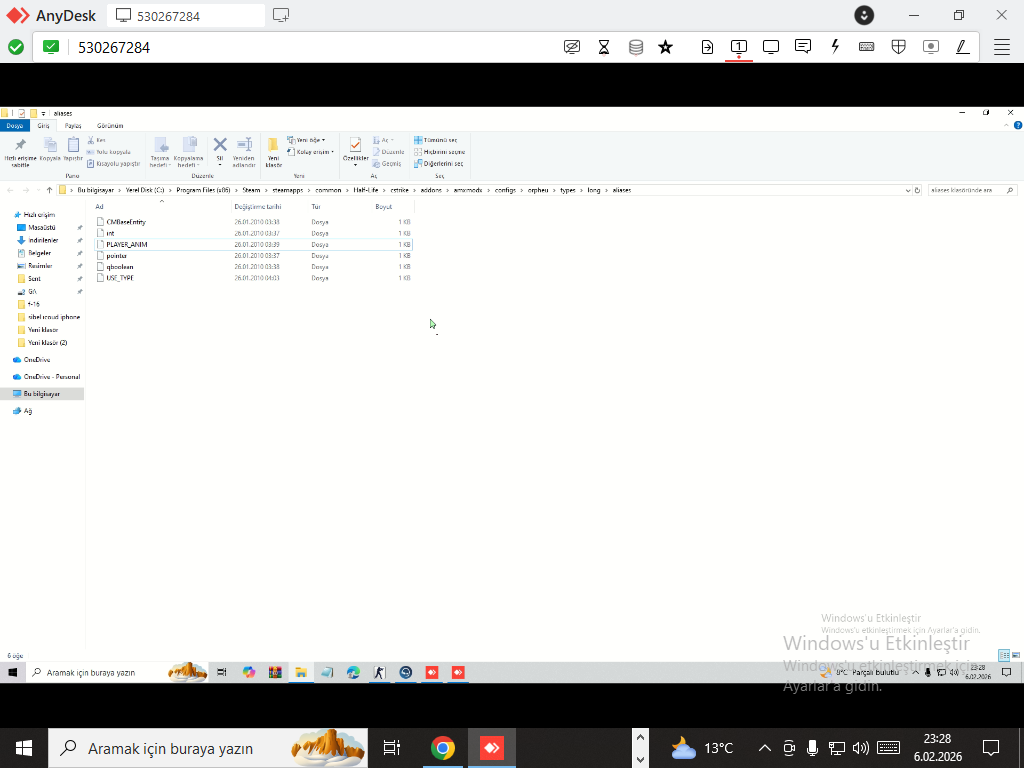Collapse the Explorer ribbon chevron

click(x=1006, y=125)
